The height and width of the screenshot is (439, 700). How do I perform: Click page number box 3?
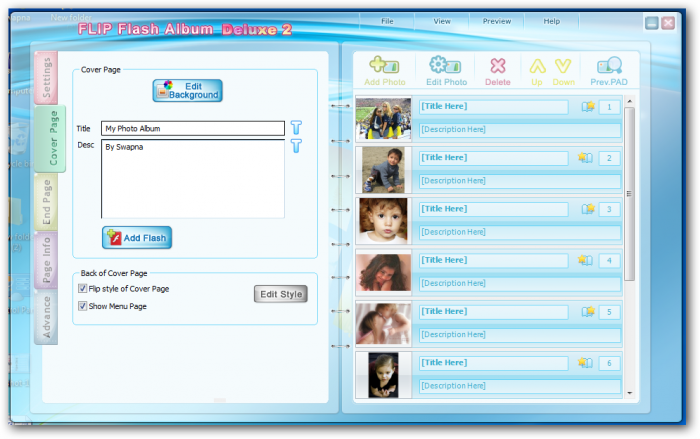coord(609,209)
